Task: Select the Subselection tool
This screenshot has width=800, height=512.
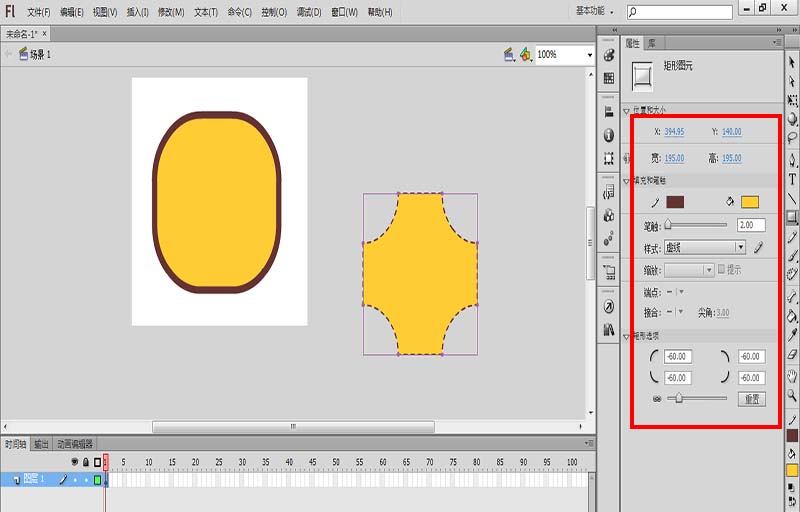Action: point(792,81)
